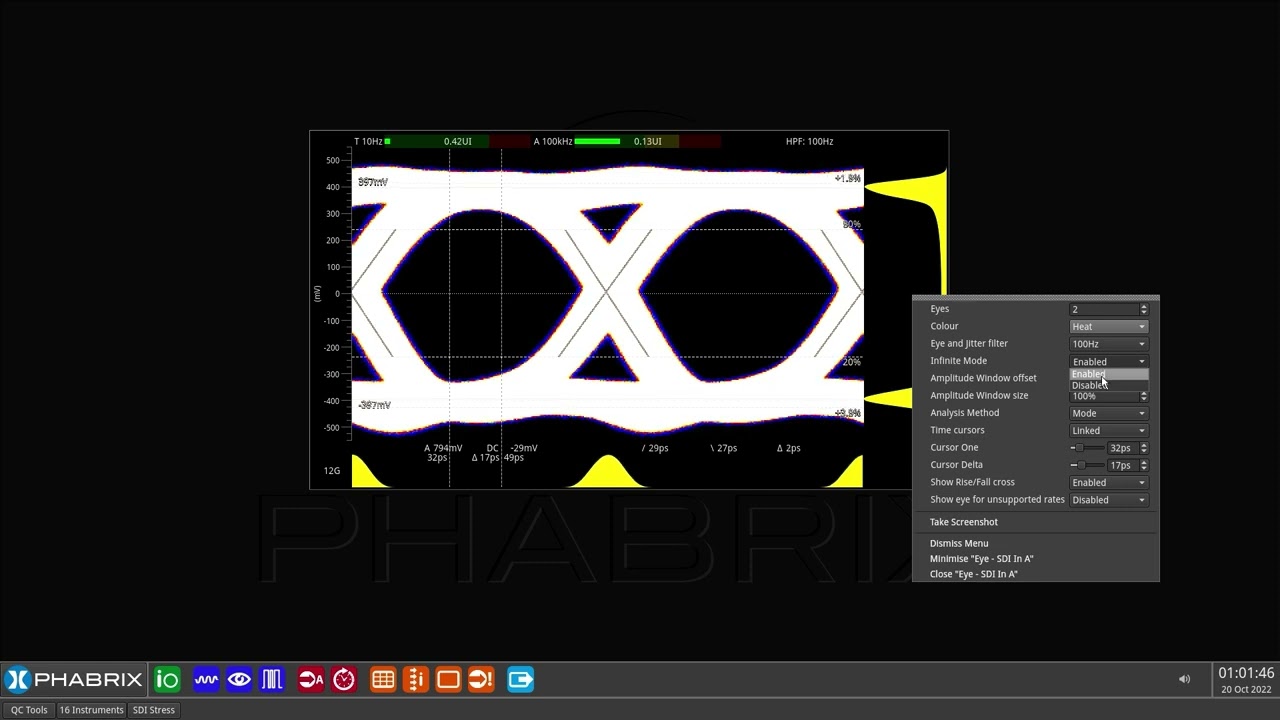Click the Cursor Delta slider

(x=1087, y=465)
